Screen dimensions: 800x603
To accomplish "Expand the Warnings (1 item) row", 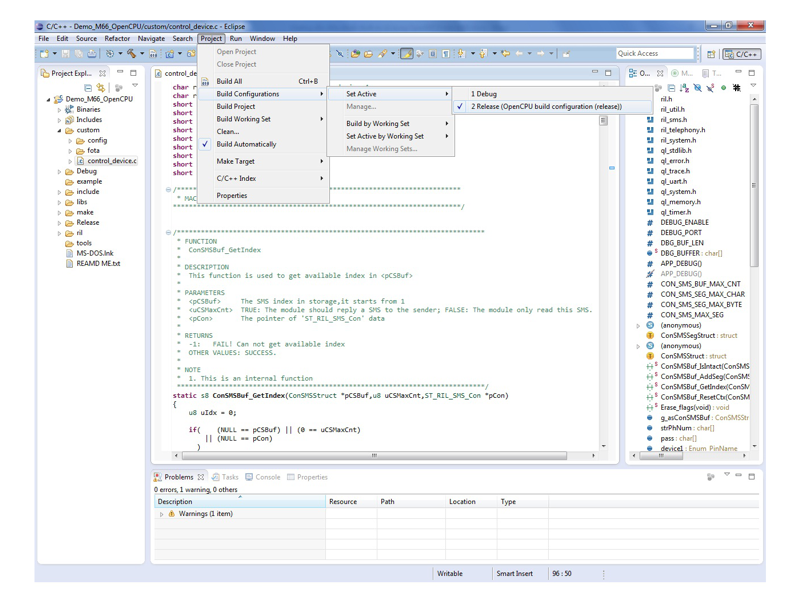I will (161, 514).
